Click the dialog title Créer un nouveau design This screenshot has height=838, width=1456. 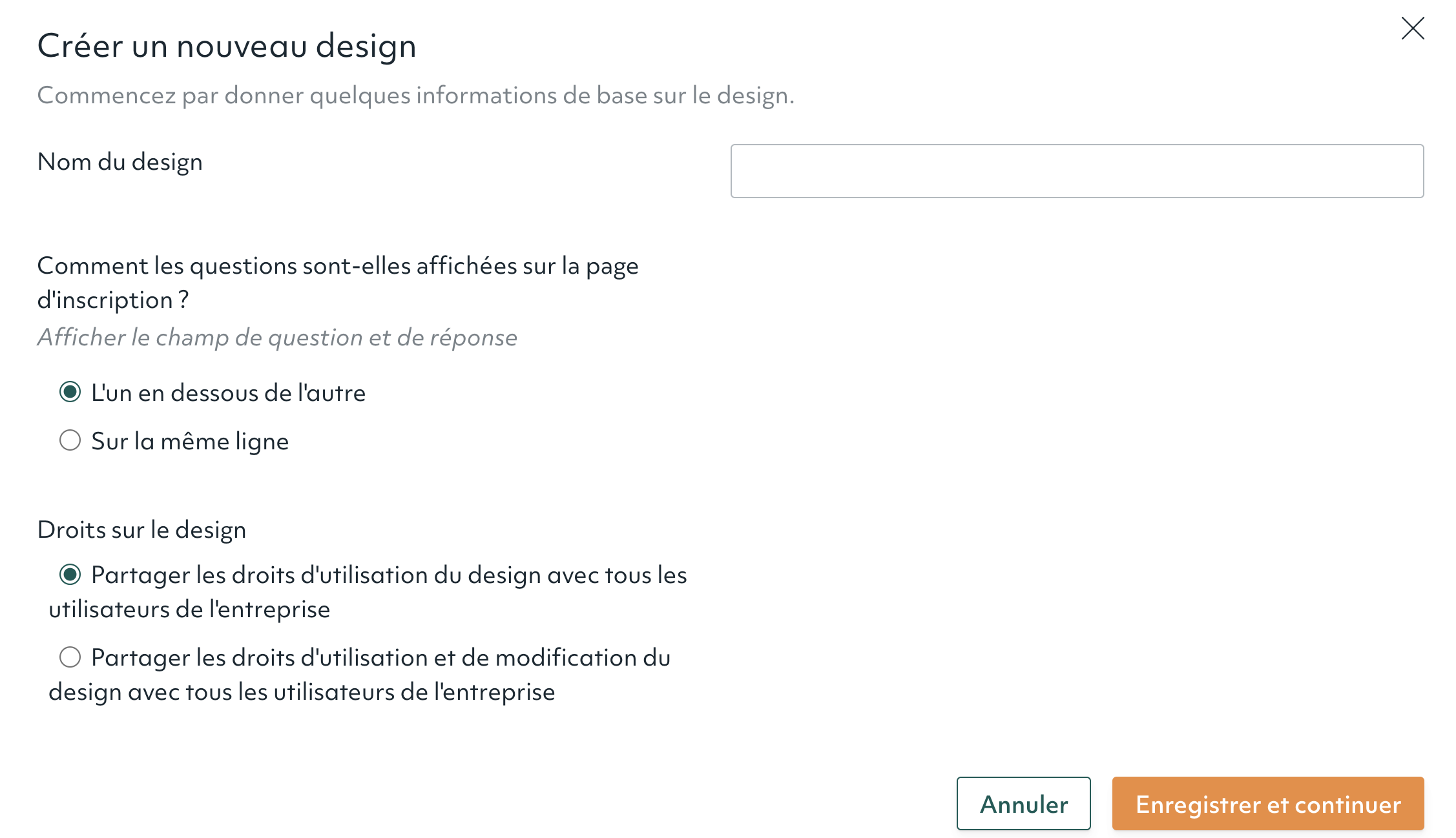point(227,45)
